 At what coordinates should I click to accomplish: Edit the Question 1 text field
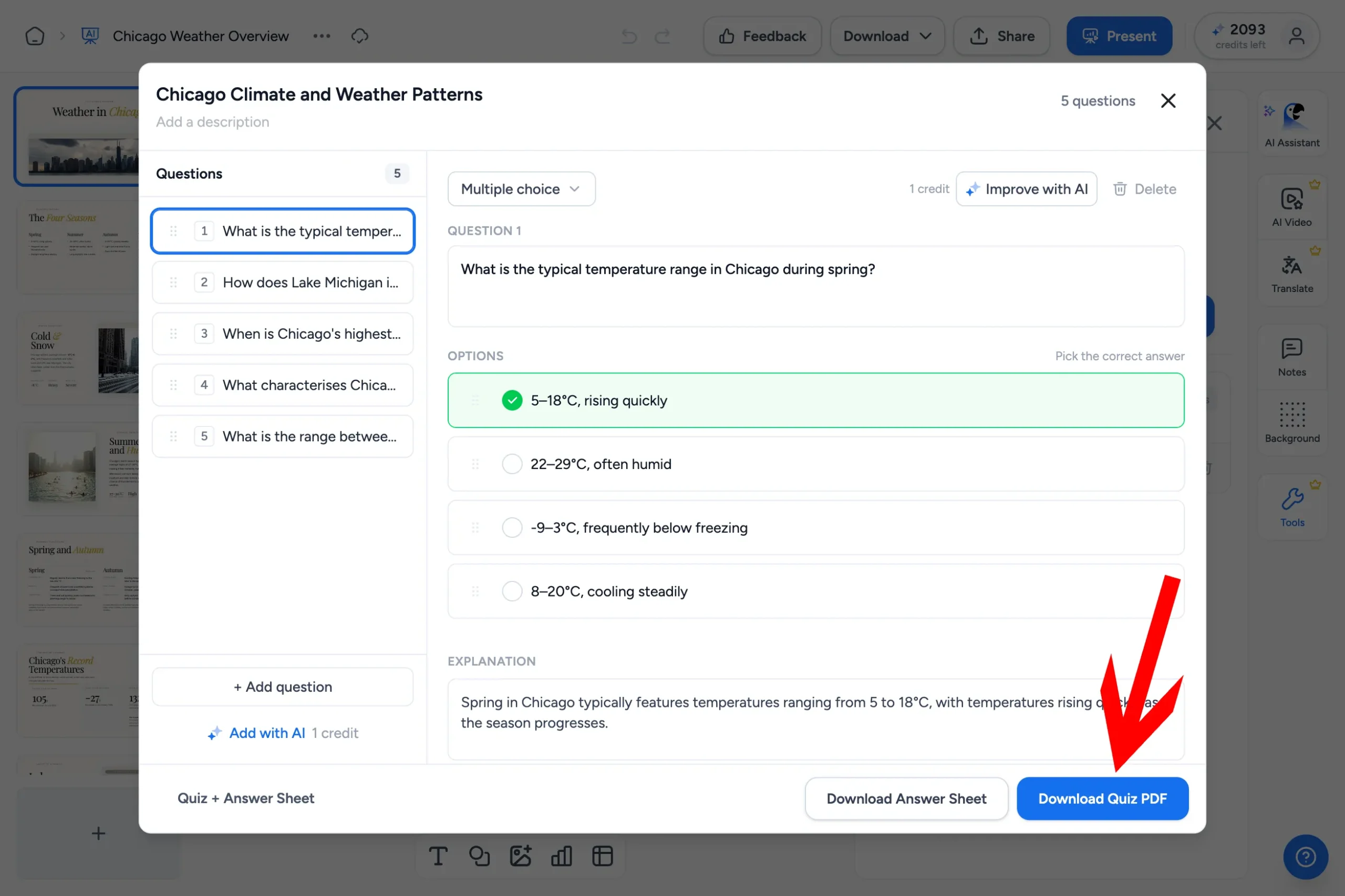tap(816, 286)
